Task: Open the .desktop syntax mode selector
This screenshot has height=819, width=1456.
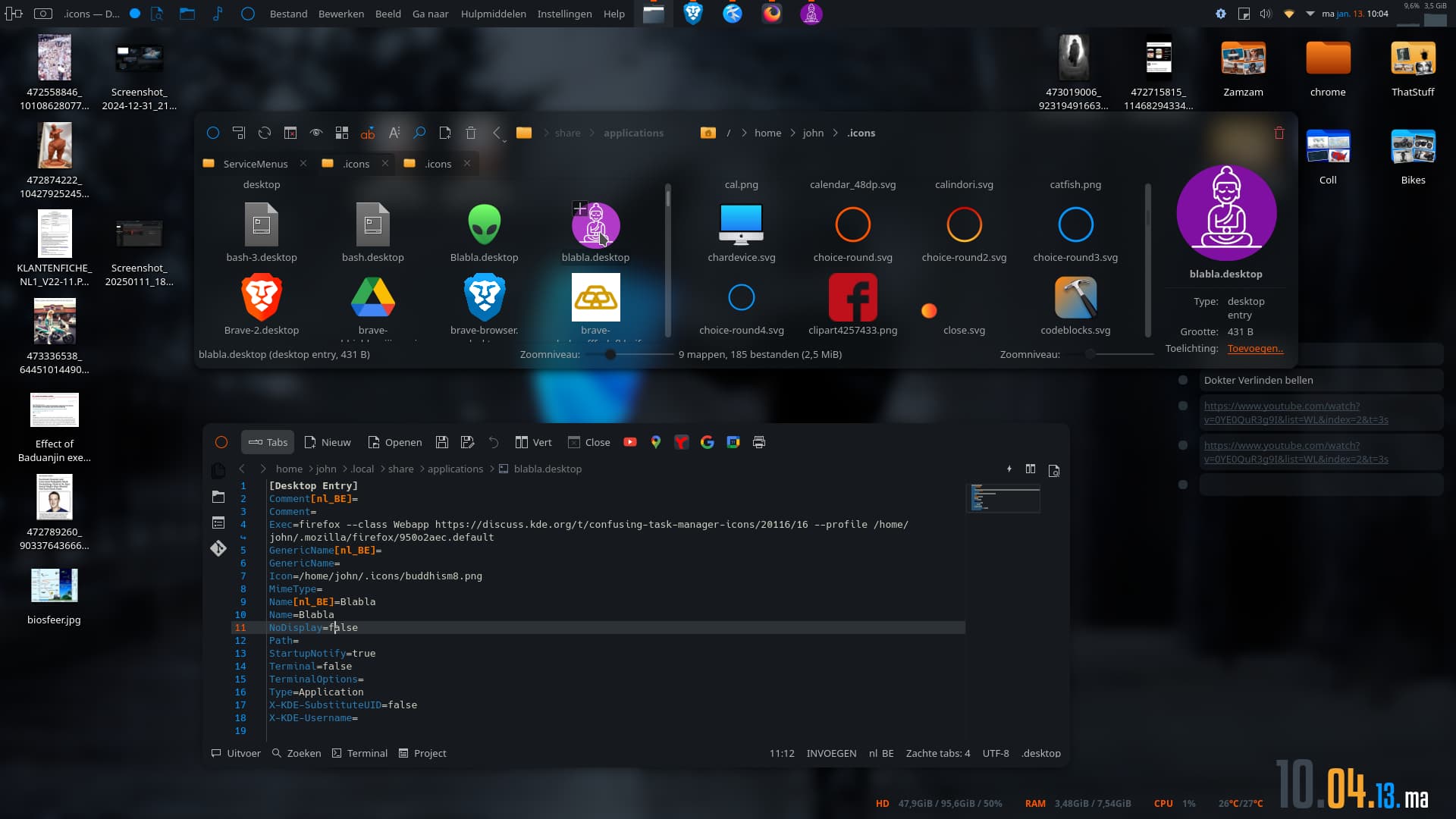Action: (x=1041, y=753)
